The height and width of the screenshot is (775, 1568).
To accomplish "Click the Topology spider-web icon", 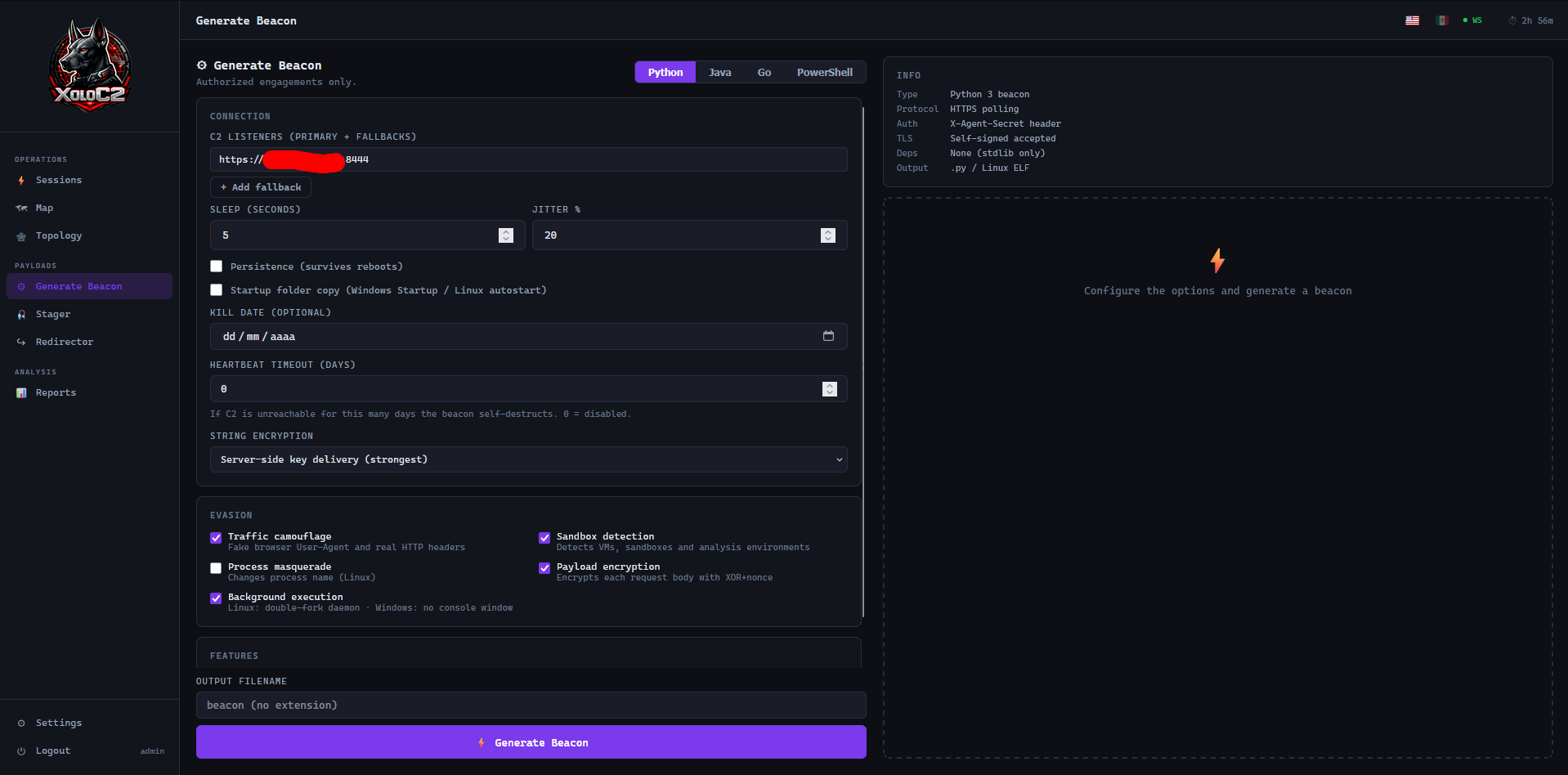I will coord(21,235).
